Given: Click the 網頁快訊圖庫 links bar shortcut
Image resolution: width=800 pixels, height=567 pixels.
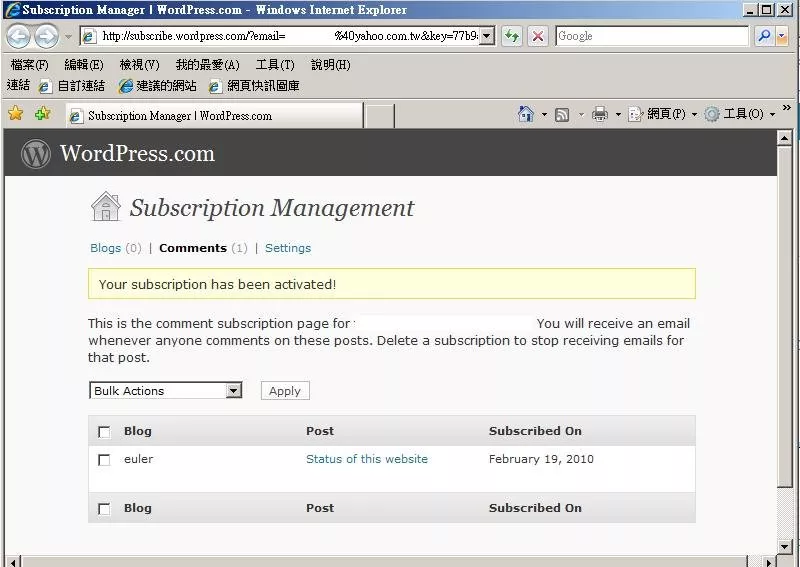Looking at the screenshot, I should [x=254, y=86].
